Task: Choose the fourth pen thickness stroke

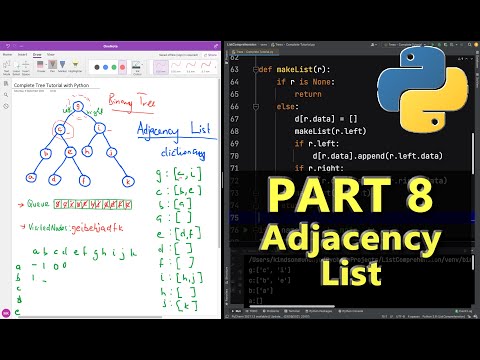Action: point(206,67)
